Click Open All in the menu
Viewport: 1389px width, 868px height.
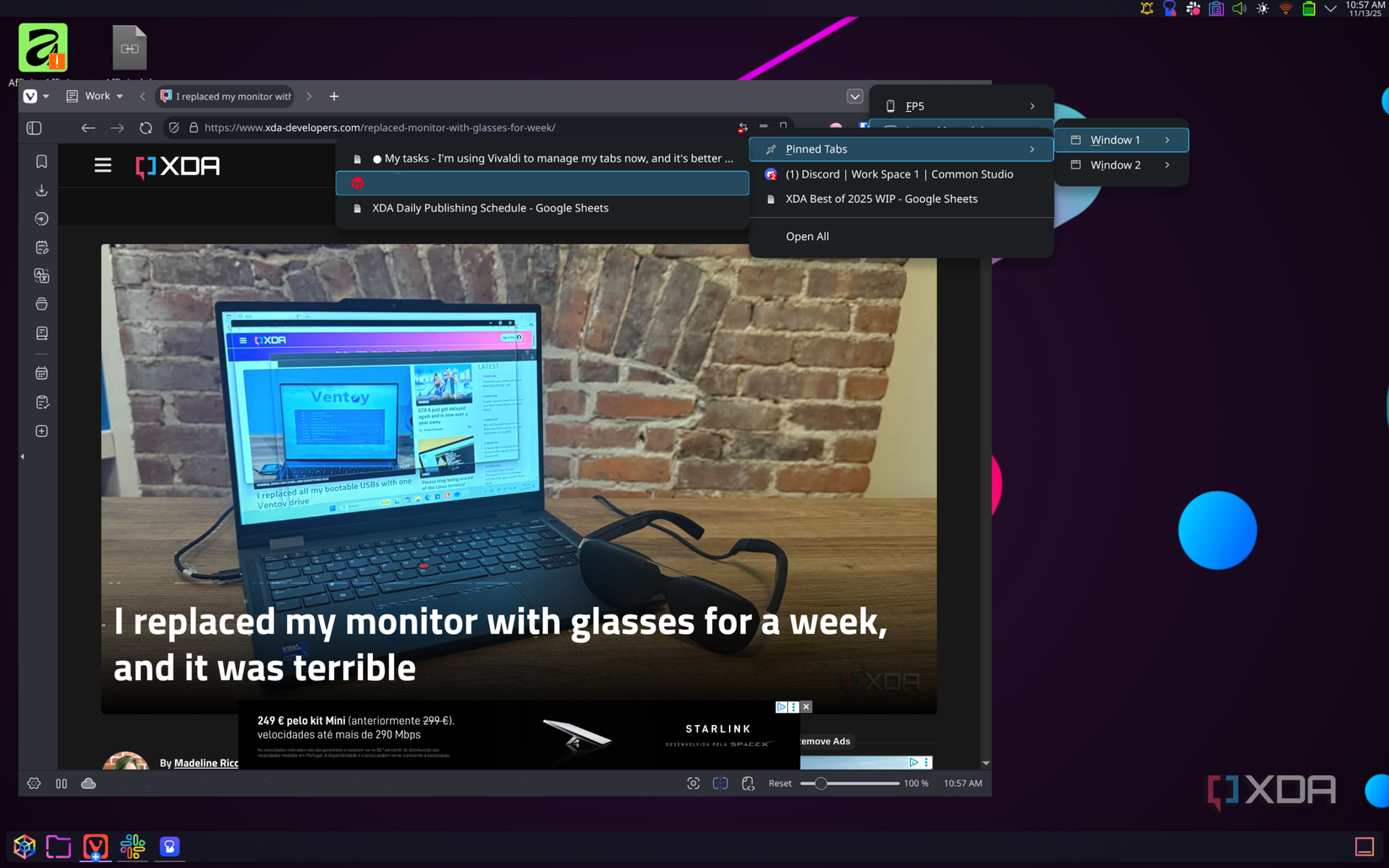pyautogui.click(x=807, y=237)
